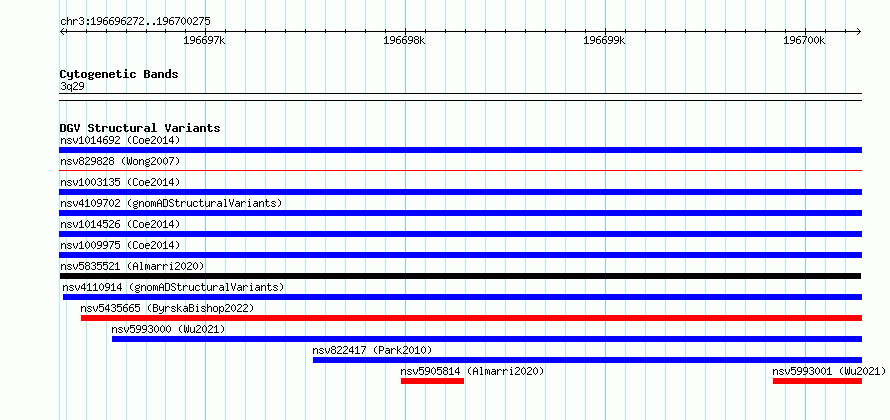Screen dimensions: 890x420
Task: Click the blue bar under nsv822417
Action: tap(587, 360)
